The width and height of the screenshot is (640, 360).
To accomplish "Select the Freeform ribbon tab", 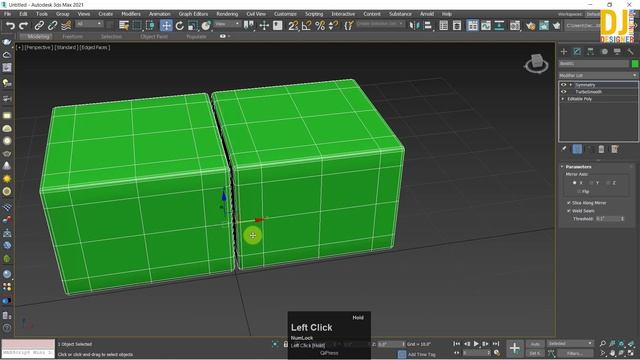I will pos(73,36).
